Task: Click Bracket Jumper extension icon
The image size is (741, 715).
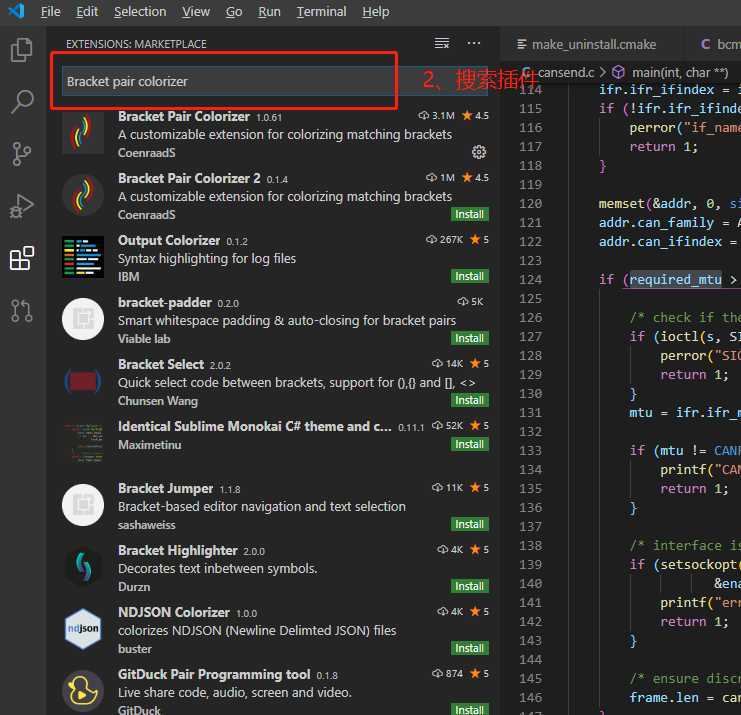Action: click(83, 505)
